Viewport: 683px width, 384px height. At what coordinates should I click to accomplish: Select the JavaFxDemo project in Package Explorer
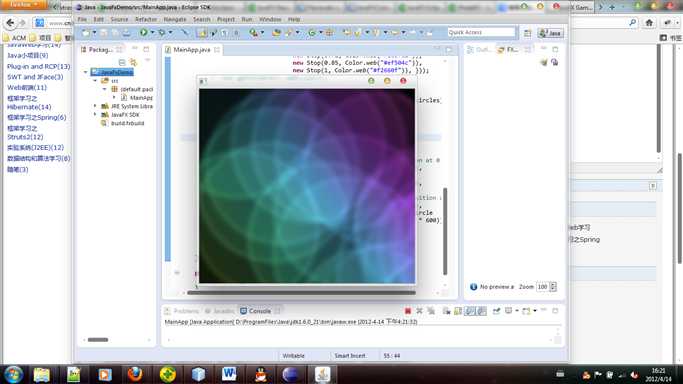[x=112, y=72]
